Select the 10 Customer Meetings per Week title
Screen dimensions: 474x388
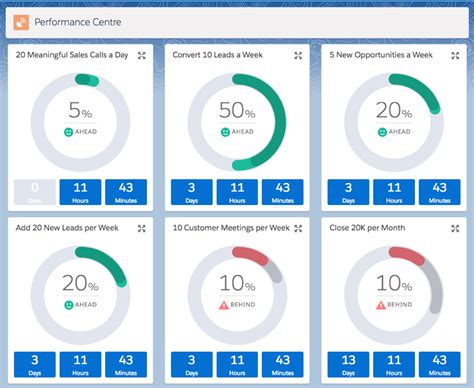(x=231, y=228)
